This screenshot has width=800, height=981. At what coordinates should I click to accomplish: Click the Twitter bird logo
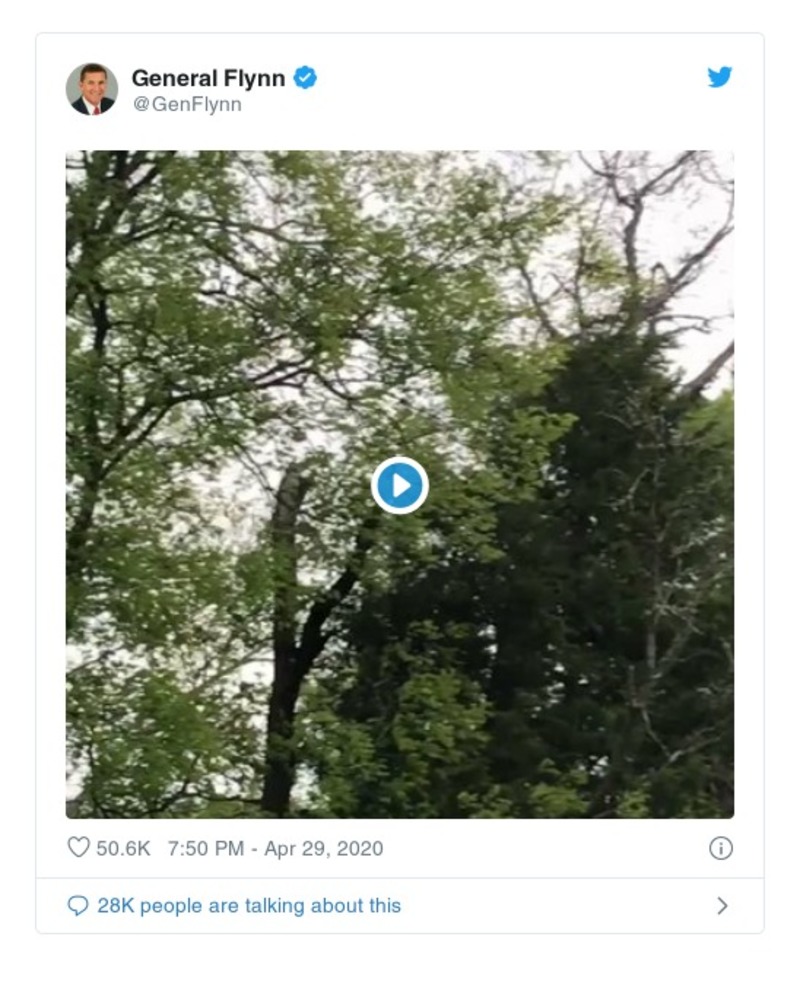[720, 77]
